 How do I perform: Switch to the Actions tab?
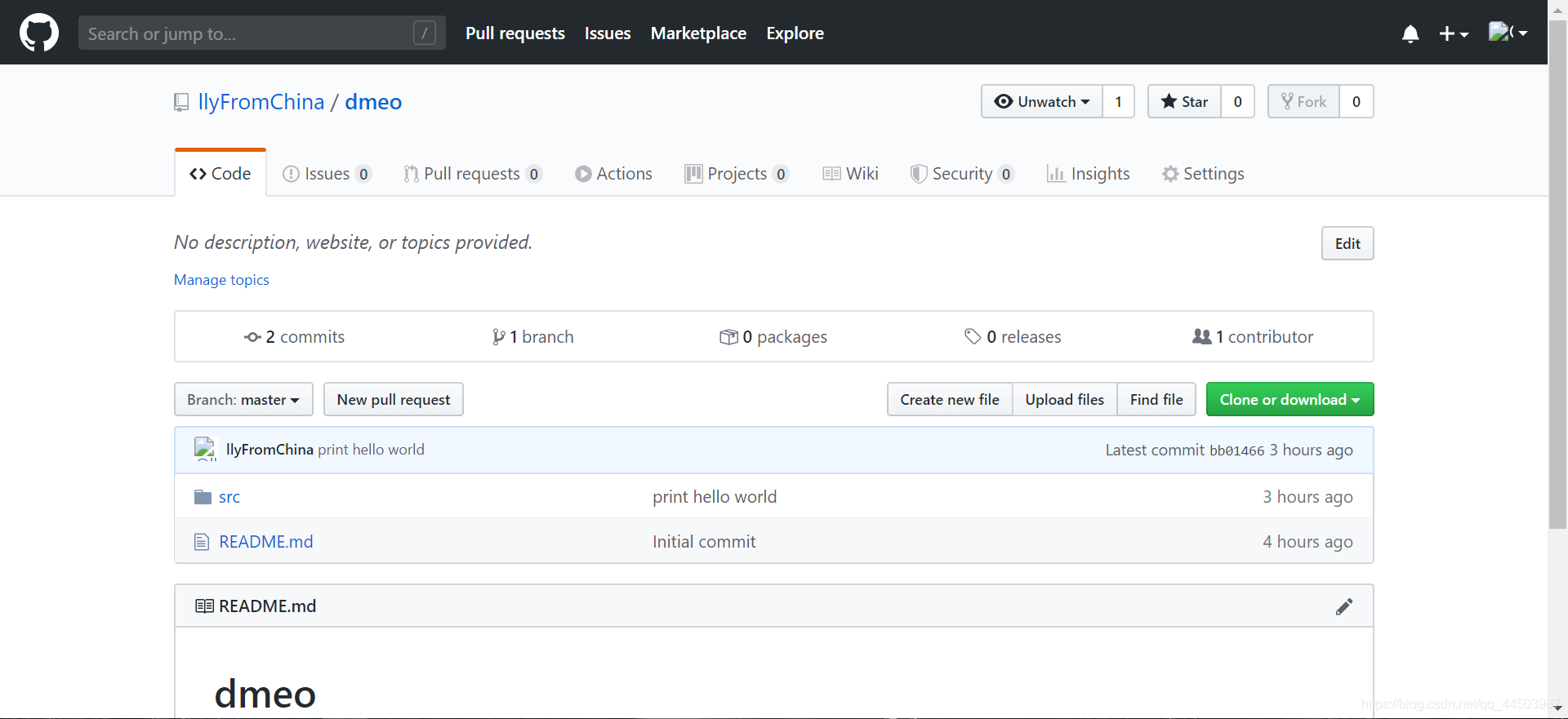[x=613, y=174]
